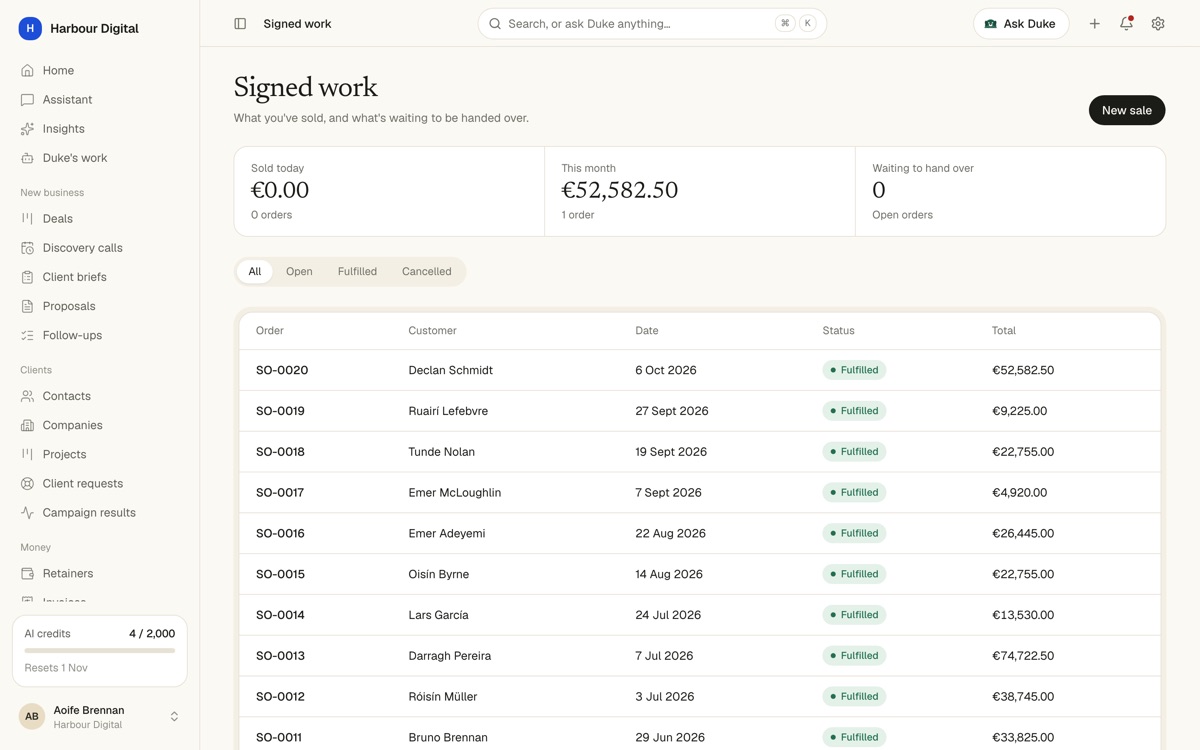
Task: Select customer Róisín Müller
Action: [x=443, y=697]
